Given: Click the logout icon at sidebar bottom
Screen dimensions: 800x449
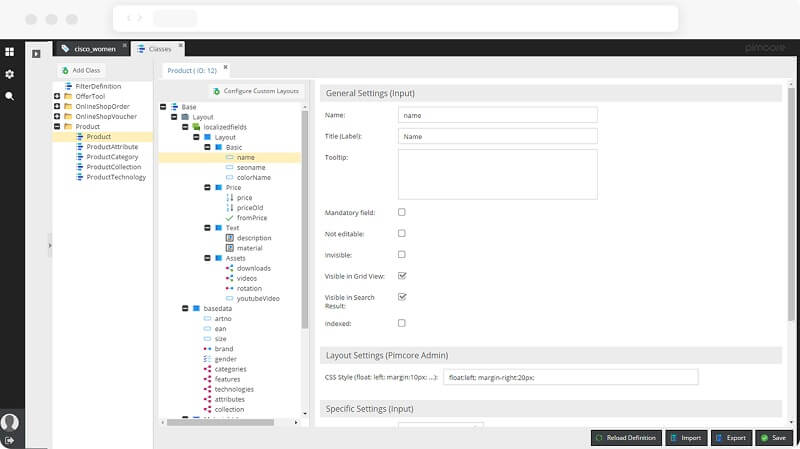Looking at the screenshot, I should pyautogui.click(x=9, y=440).
